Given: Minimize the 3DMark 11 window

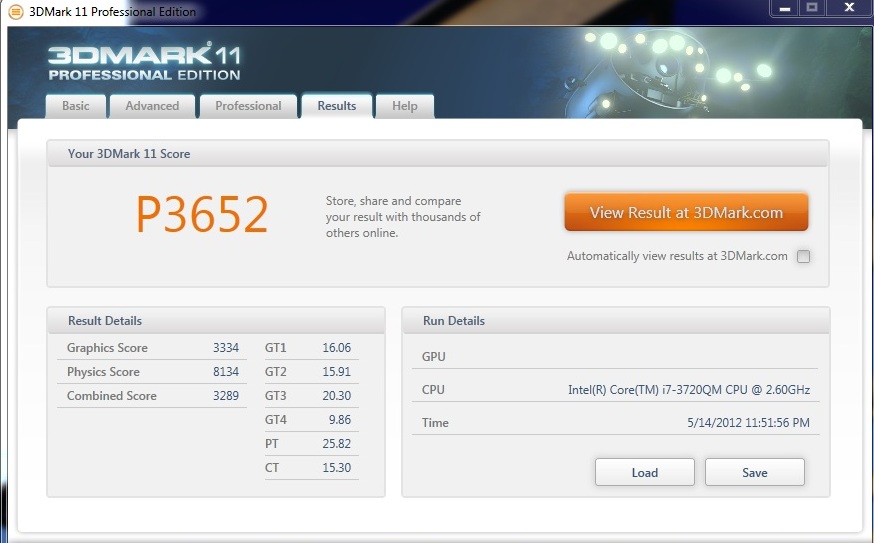Looking at the screenshot, I should pos(785,8).
